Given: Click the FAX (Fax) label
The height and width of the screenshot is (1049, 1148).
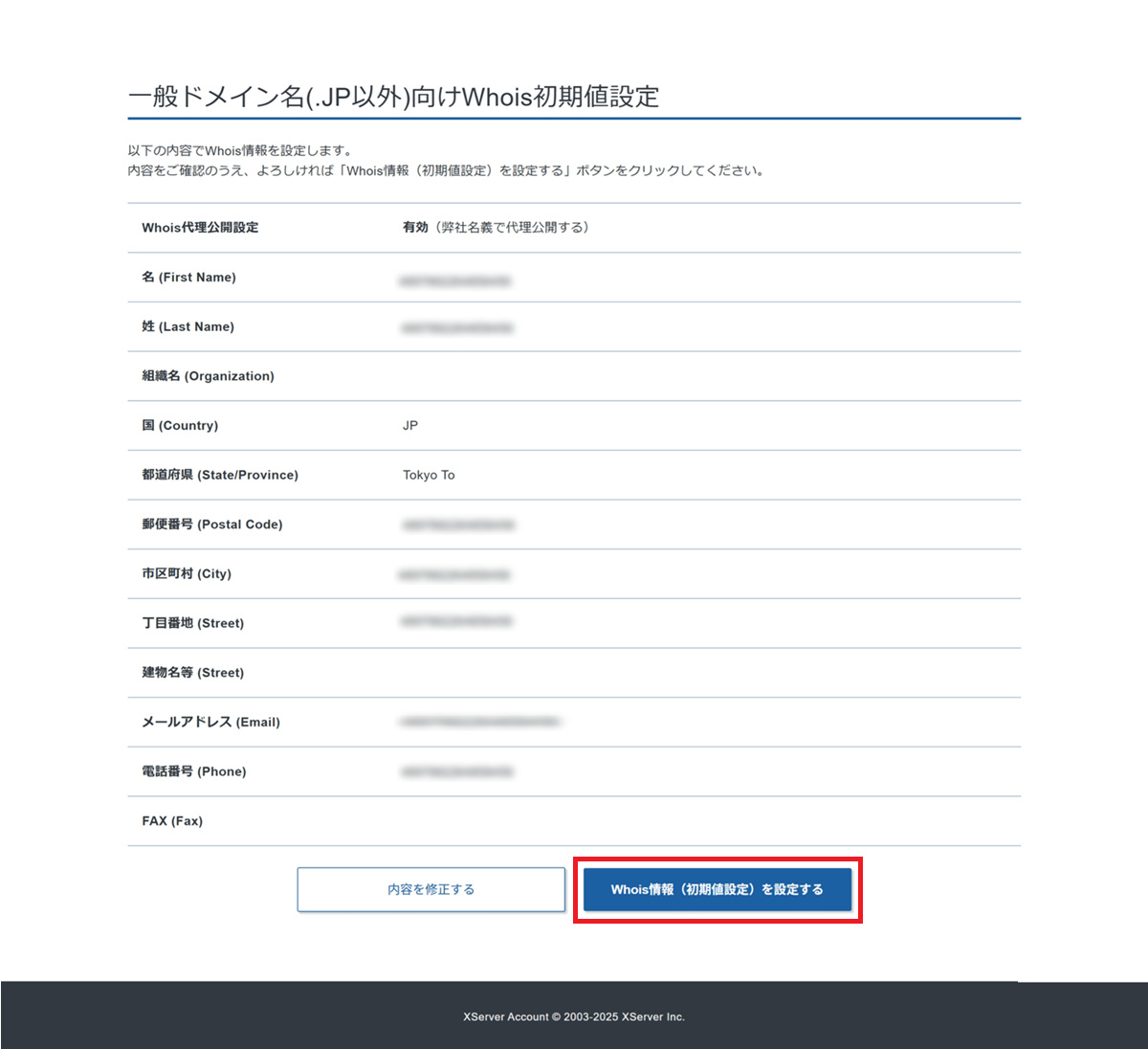Looking at the screenshot, I should point(172,821).
